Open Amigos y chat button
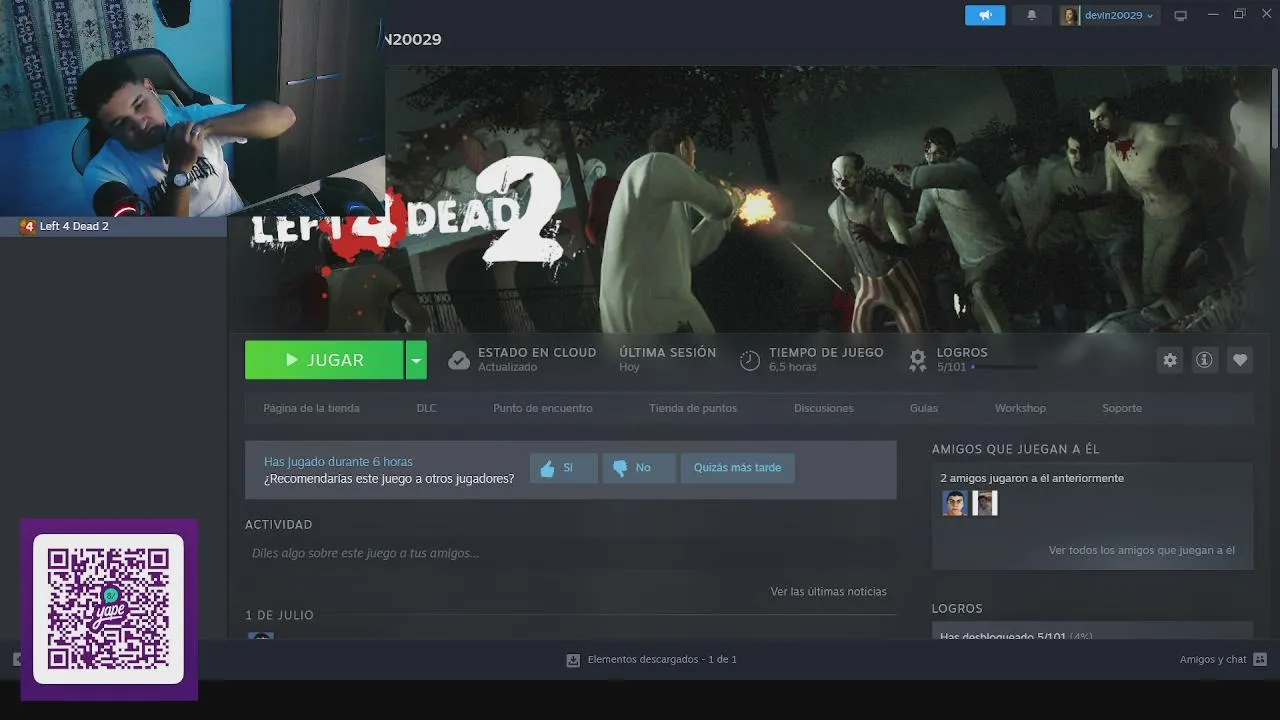 (x=1223, y=659)
